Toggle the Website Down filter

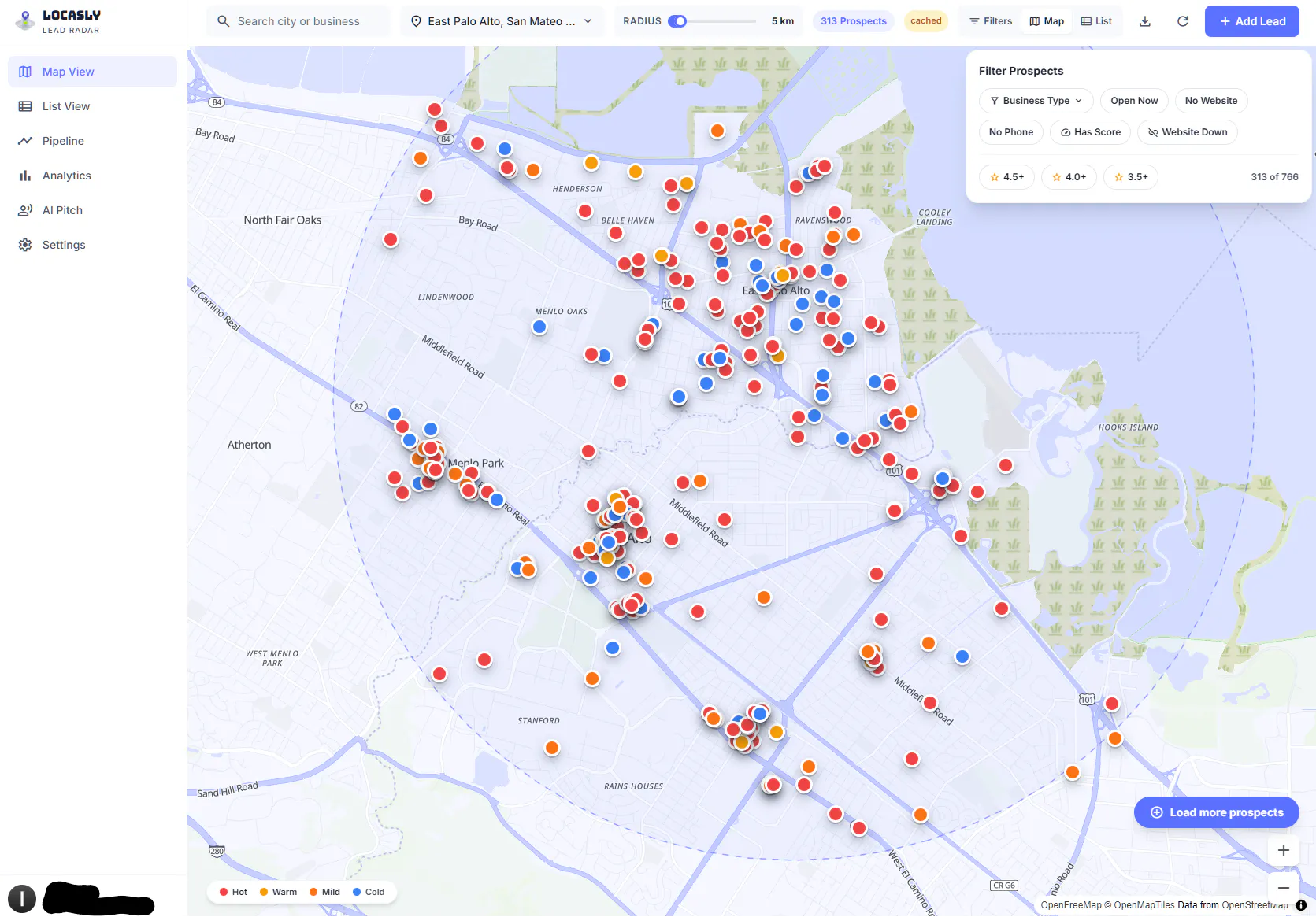(1188, 132)
